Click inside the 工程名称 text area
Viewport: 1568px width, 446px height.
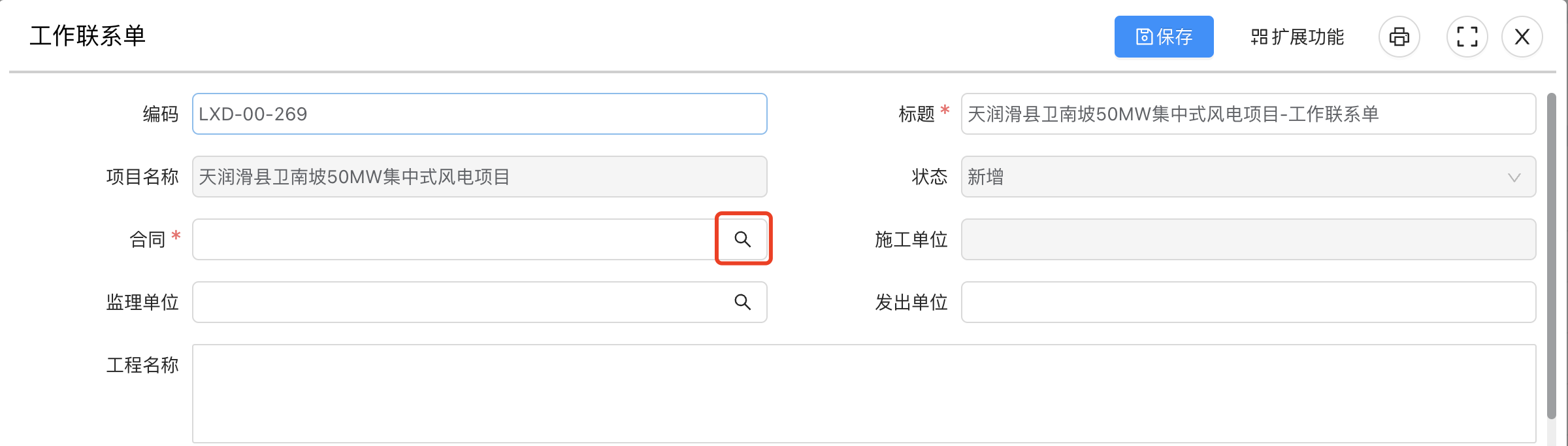(864, 394)
